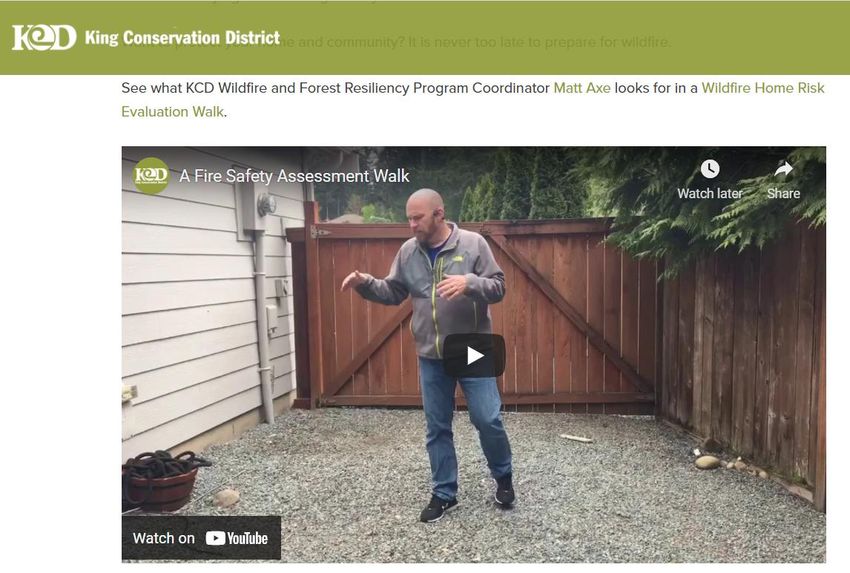Click the YouTube logo in the video corner
850x573 pixels.
pyautogui.click(x=237, y=538)
